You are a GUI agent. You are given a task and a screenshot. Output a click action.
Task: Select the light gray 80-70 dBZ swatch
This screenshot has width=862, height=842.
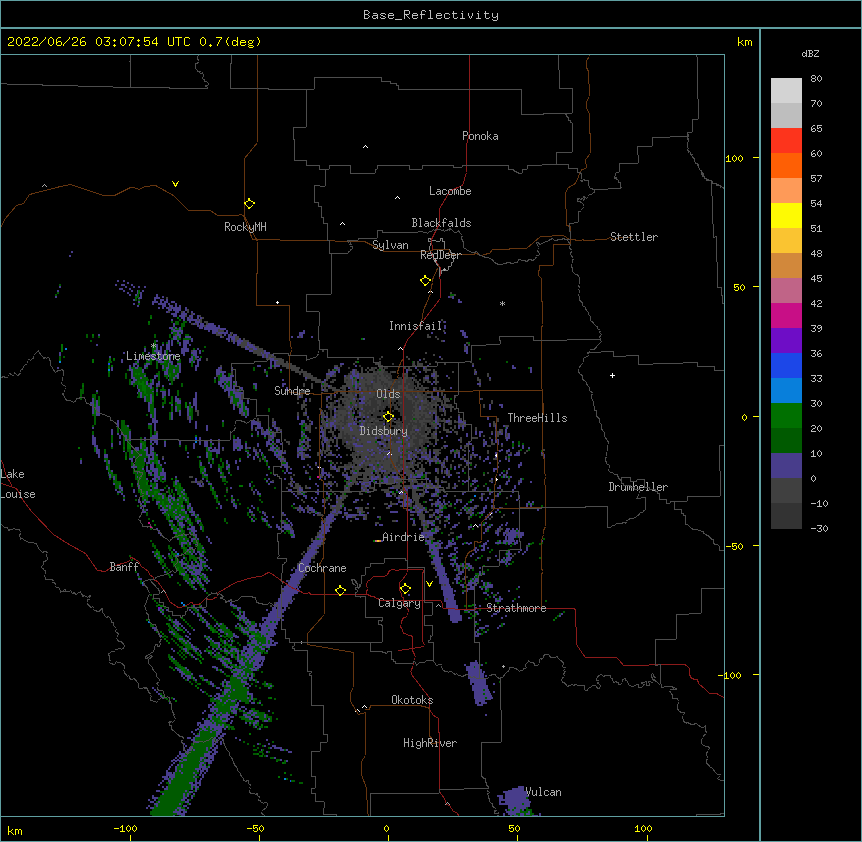tap(786, 91)
